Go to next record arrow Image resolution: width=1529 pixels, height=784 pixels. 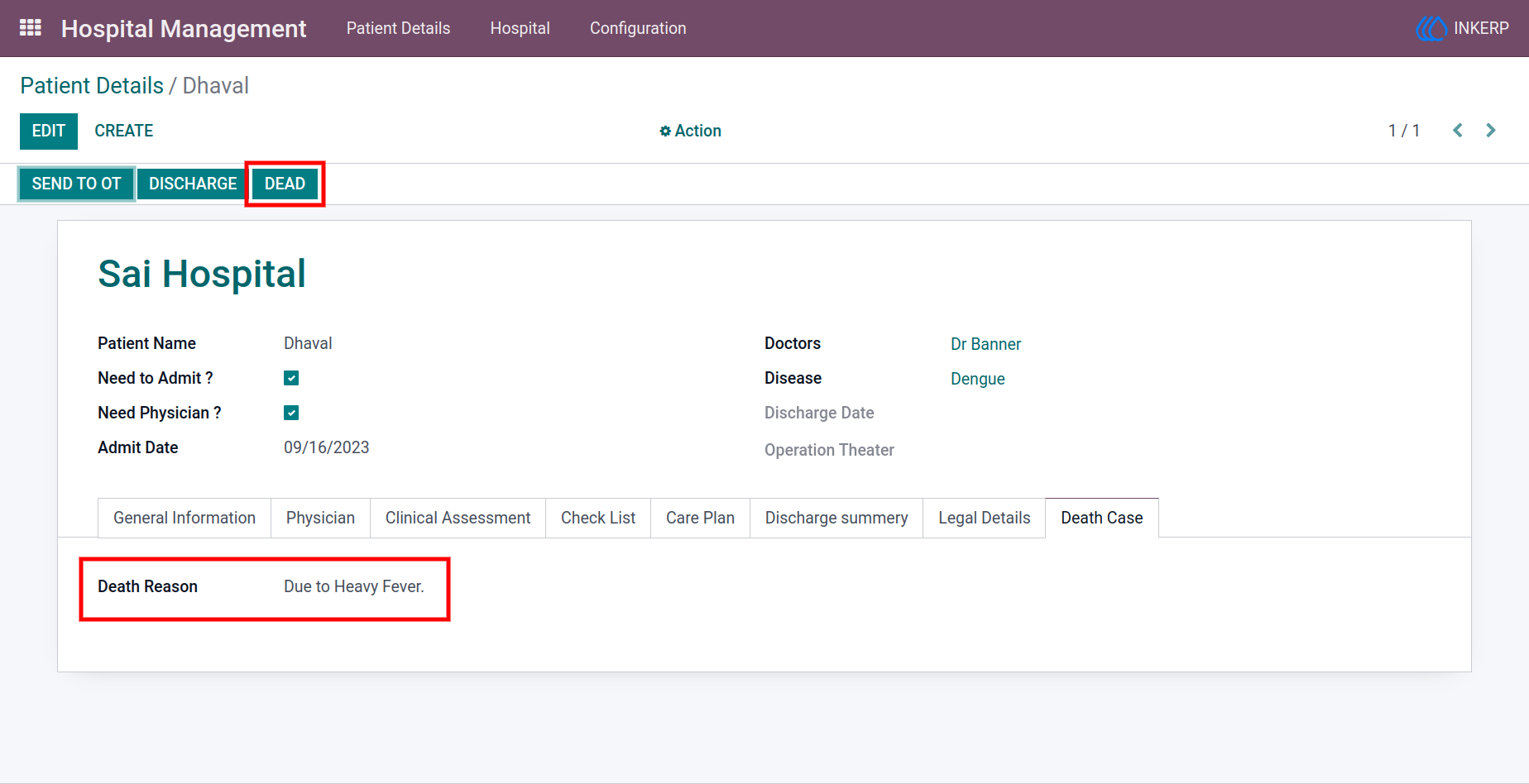(x=1491, y=131)
